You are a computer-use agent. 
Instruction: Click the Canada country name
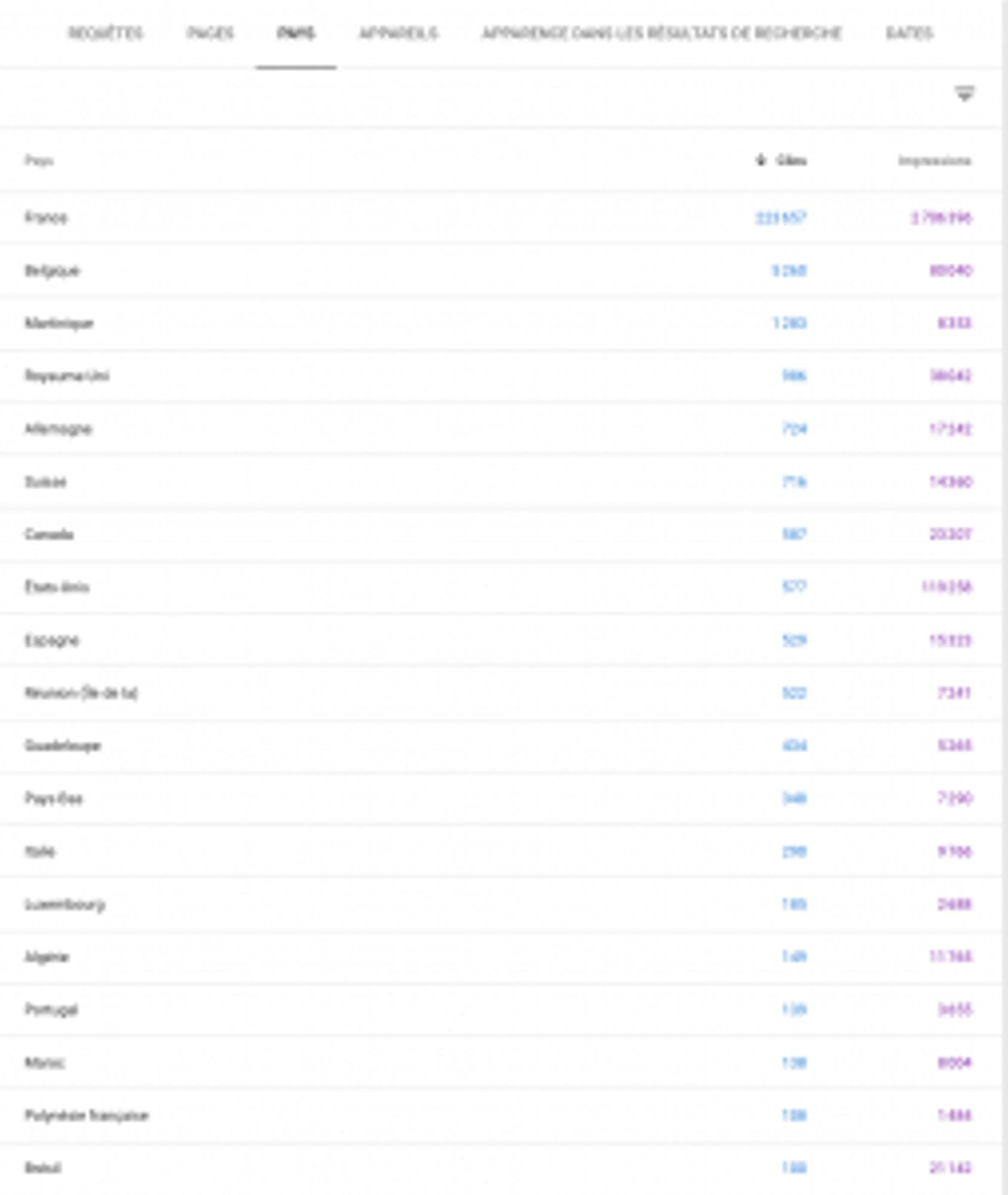tap(49, 534)
